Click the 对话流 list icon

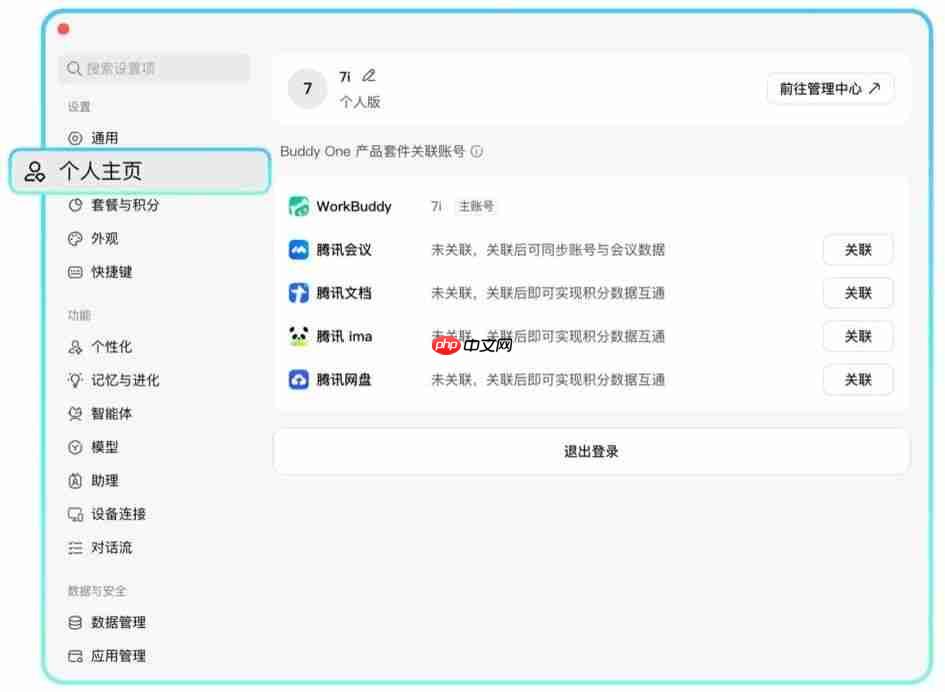pos(75,548)
